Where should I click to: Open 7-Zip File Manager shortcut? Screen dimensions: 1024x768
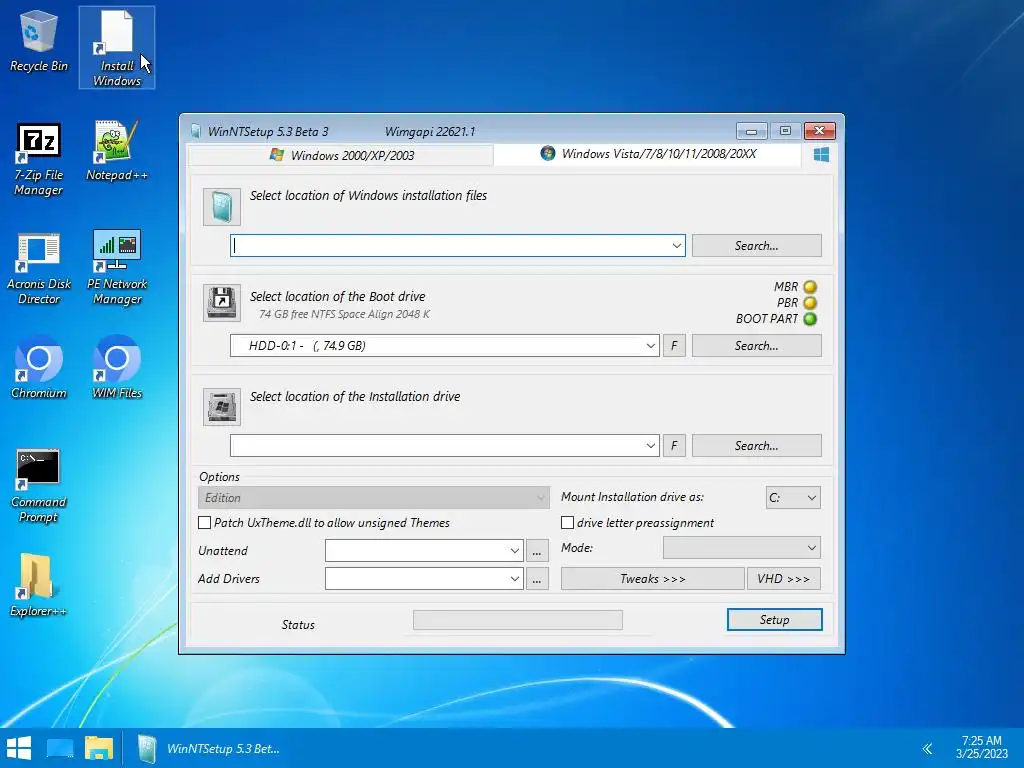39,160
